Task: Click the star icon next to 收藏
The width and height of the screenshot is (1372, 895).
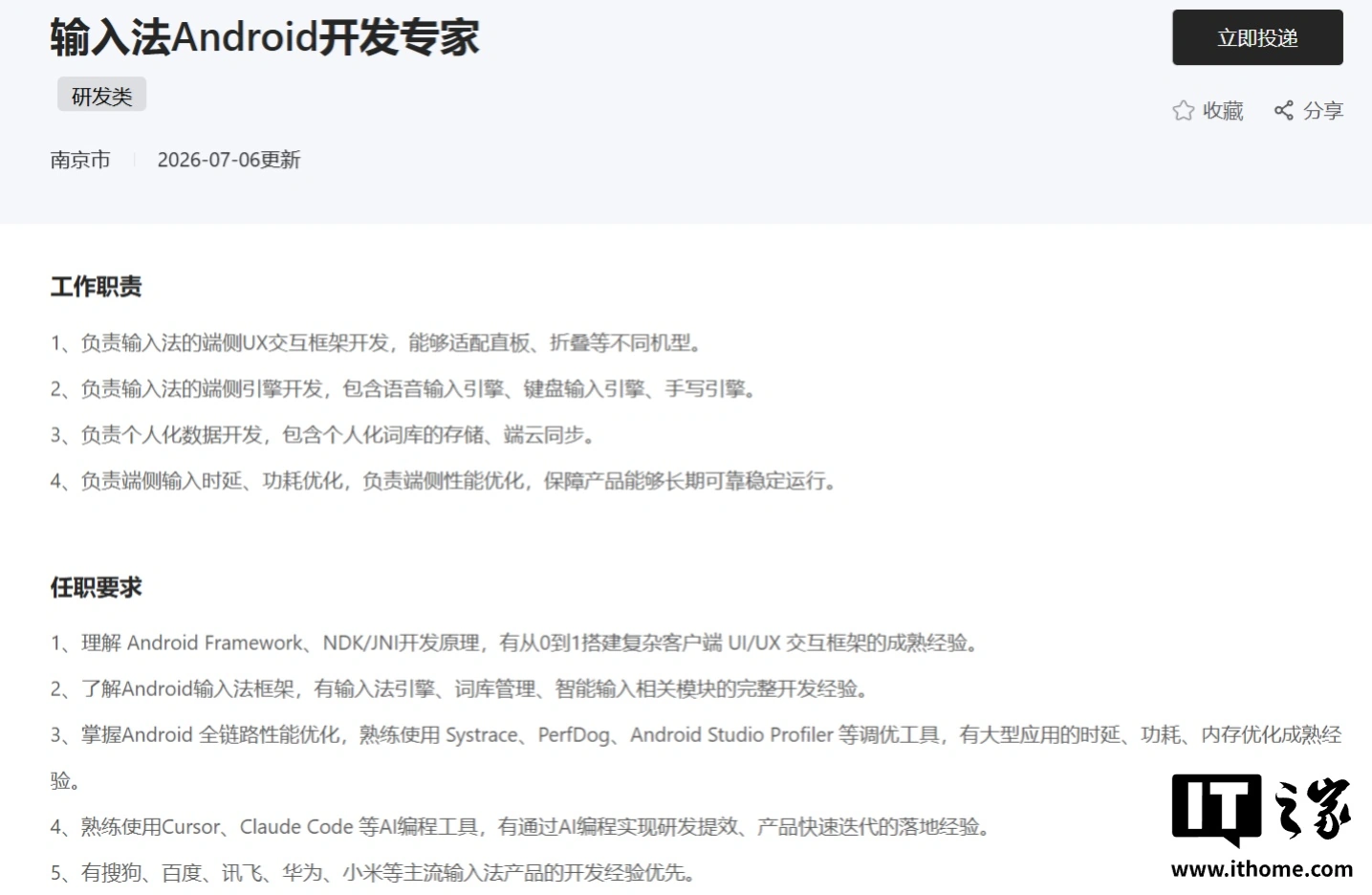Action: click(1183, 111)
